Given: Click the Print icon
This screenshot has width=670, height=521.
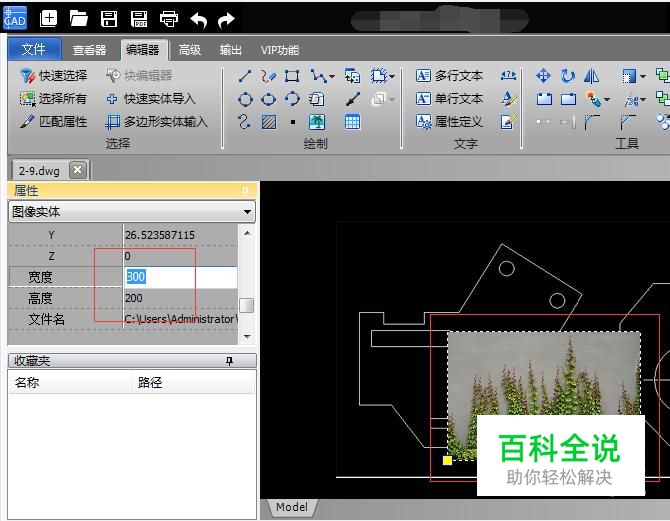Looking at the screenshot, I should [169, 19].
